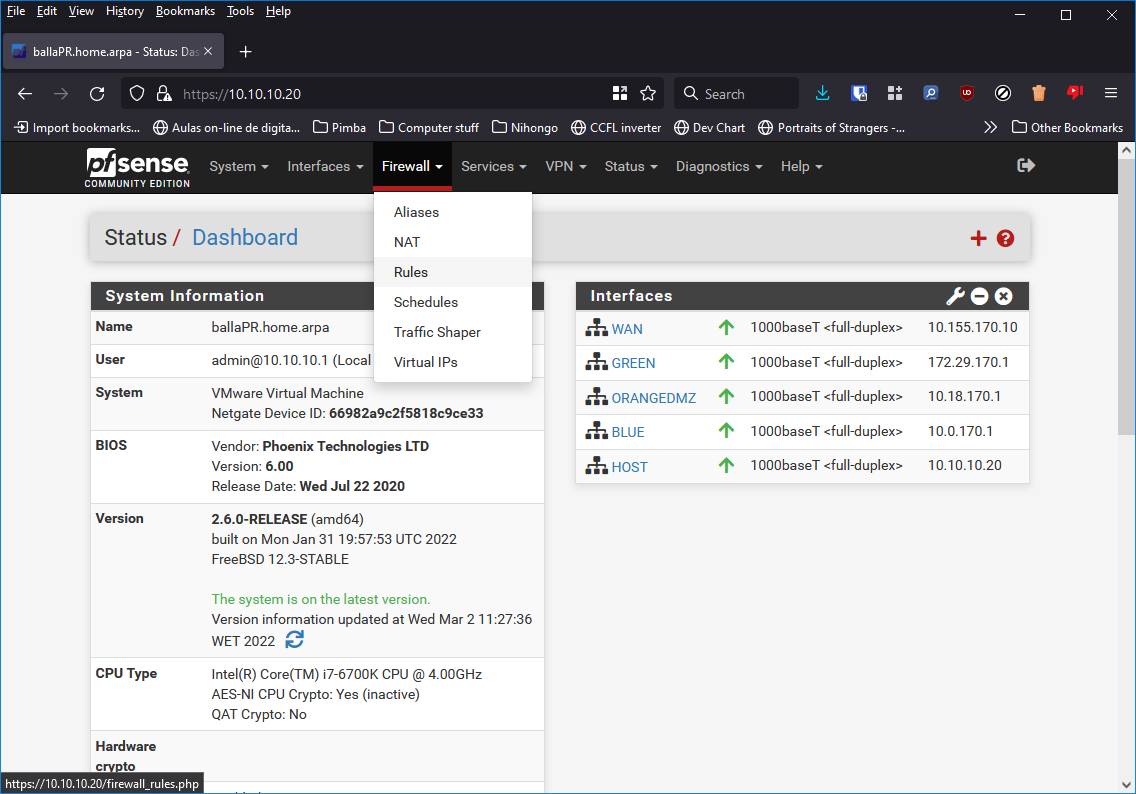Open a new browser tab
Viewport: 1136px width, 794px height.
[246, 51]
